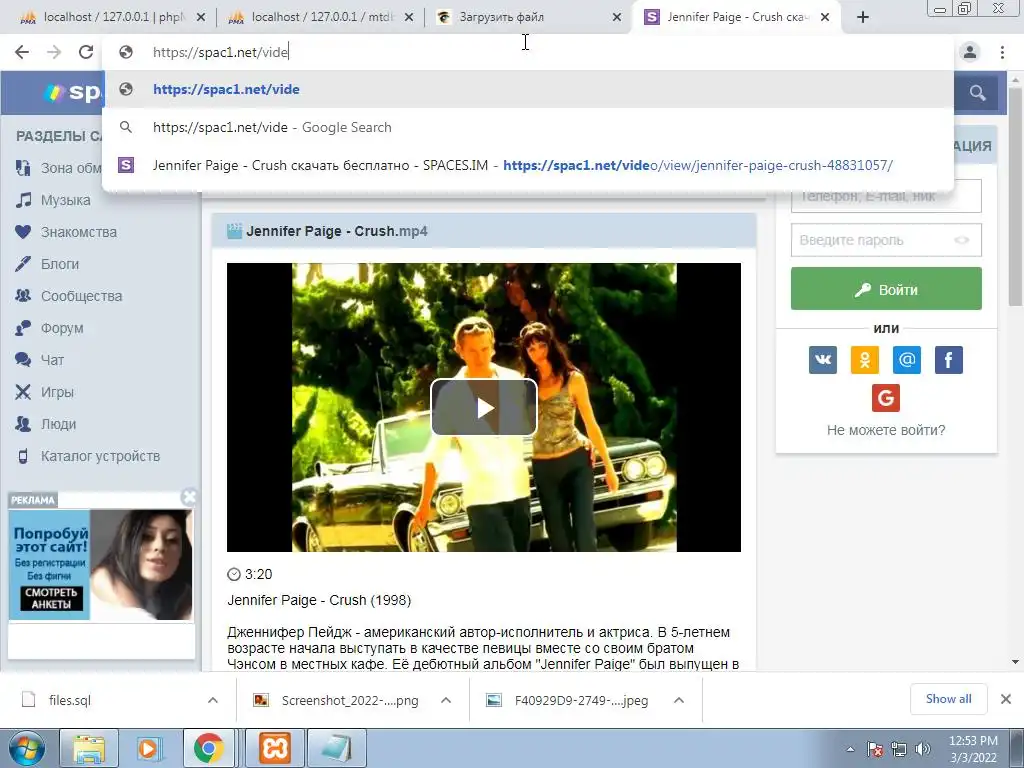Click the address bar URL text
The width and height of the screenshot is (1024, 768).
point(221,52)
